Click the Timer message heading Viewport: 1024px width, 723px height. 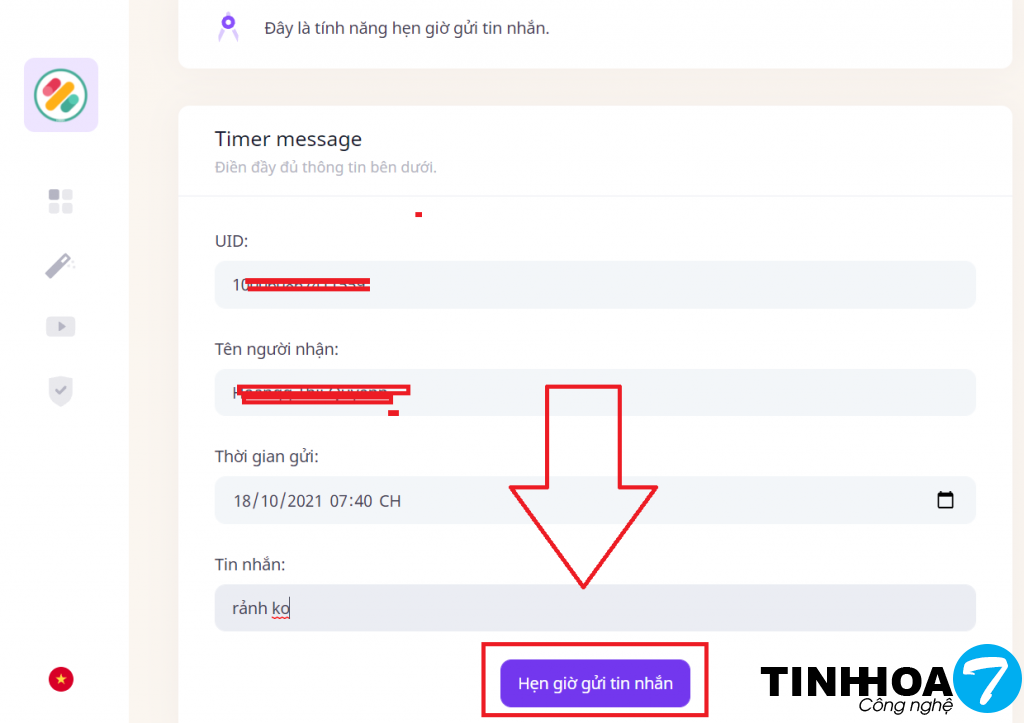(288, 139)
